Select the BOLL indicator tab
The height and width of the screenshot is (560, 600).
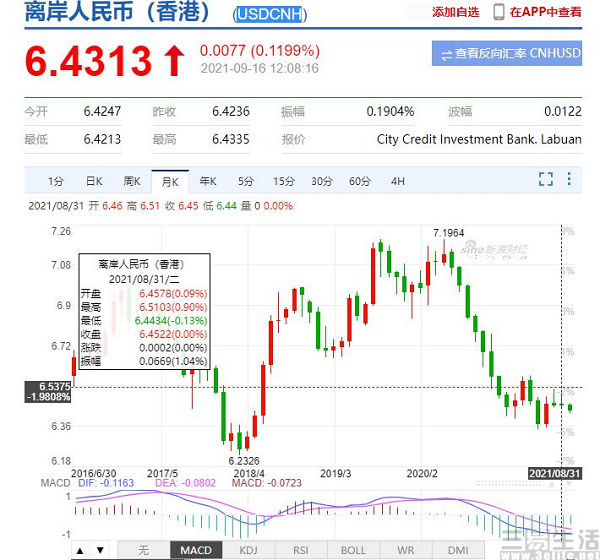tap(353, 550)
